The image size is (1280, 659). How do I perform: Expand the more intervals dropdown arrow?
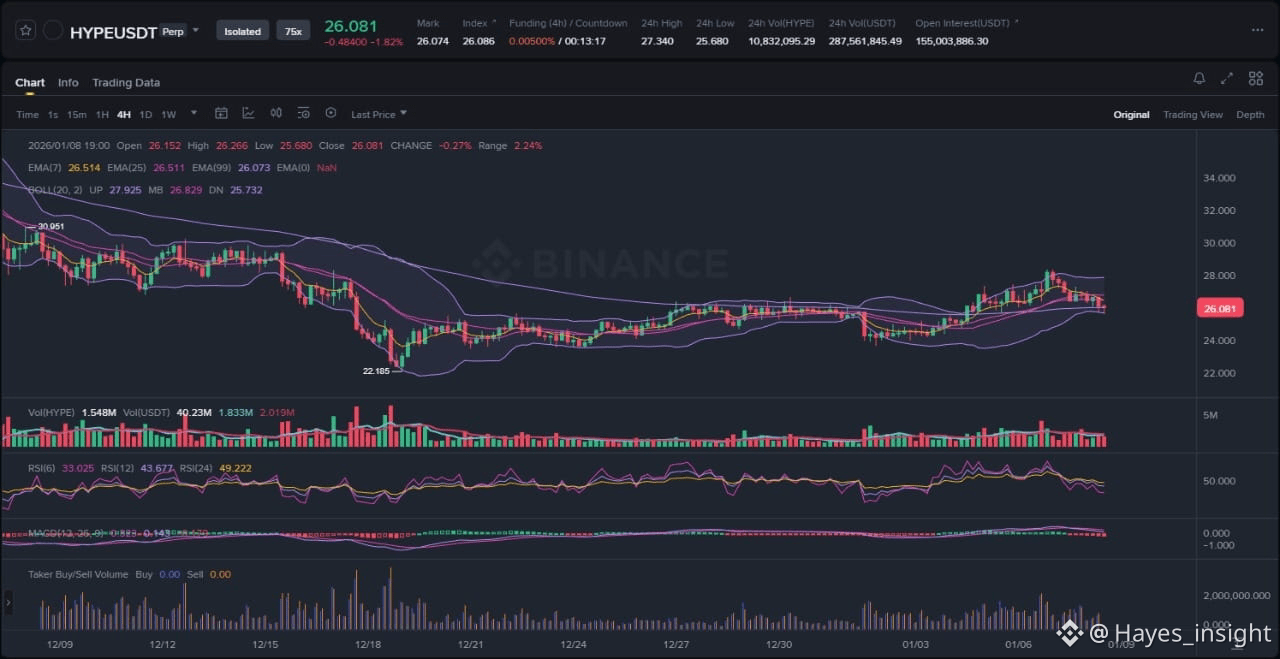click(x=194, y=113)
